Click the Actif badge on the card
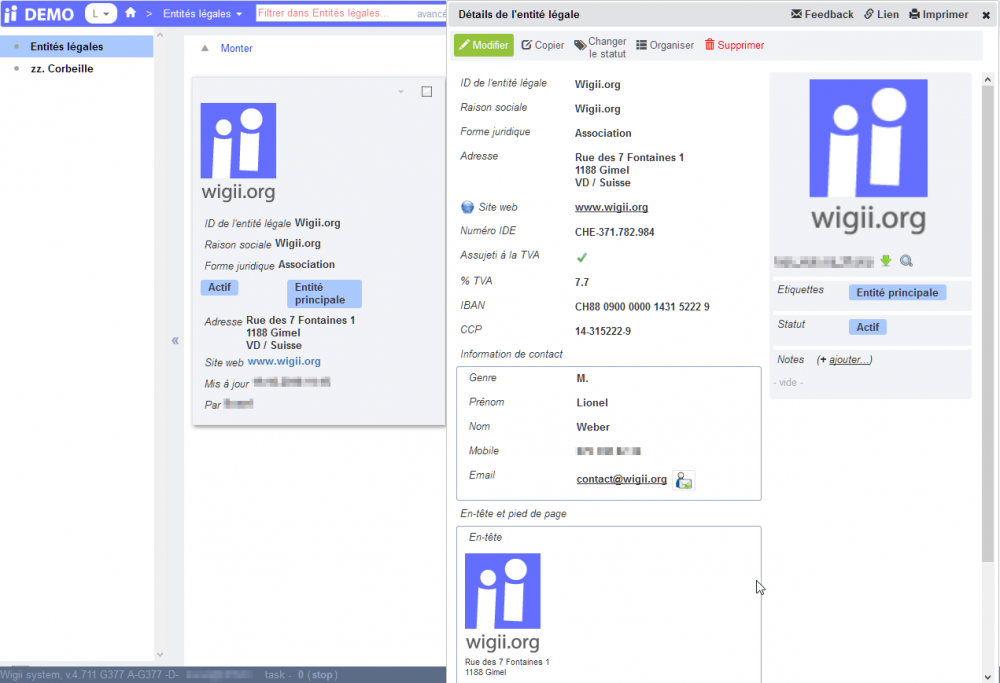Viewport: 1000px width, 683px height. pos(219,288)
